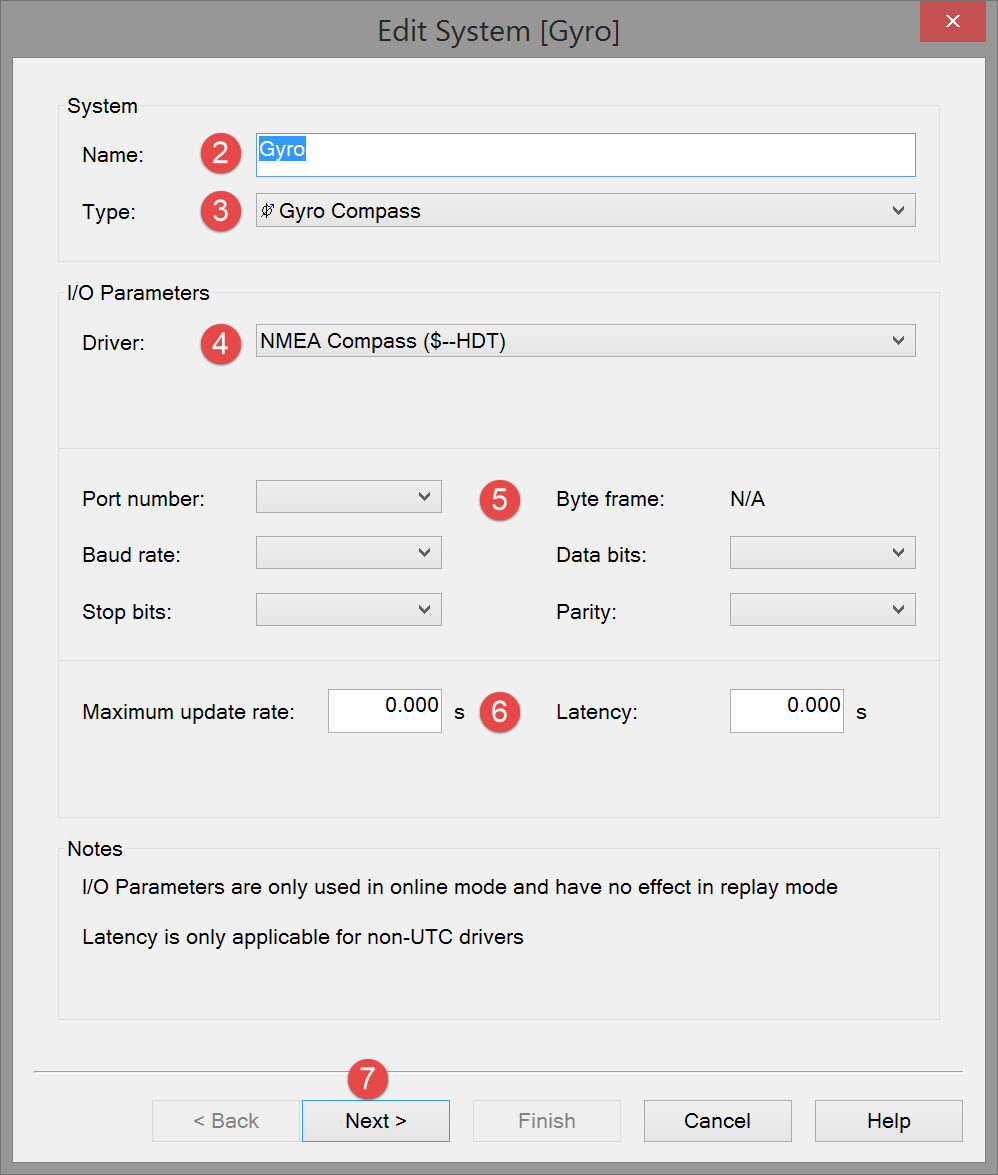
Task: Click red marker number 4
Action: pos(220,344)
